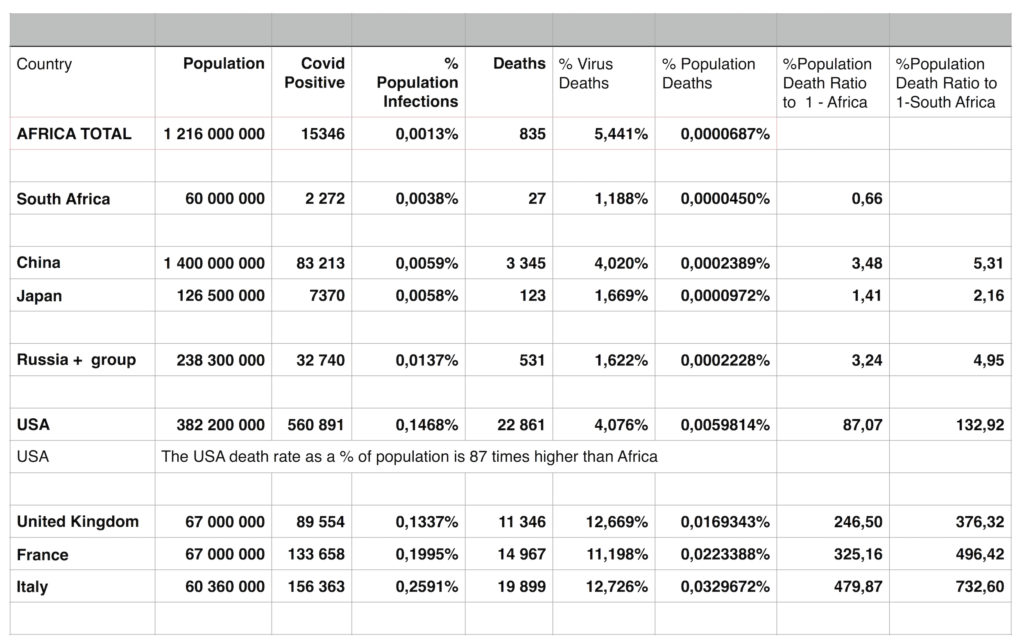Select the 382 200 000 population cell
The height and width of the screenshot is (643, 1024).
213,424
